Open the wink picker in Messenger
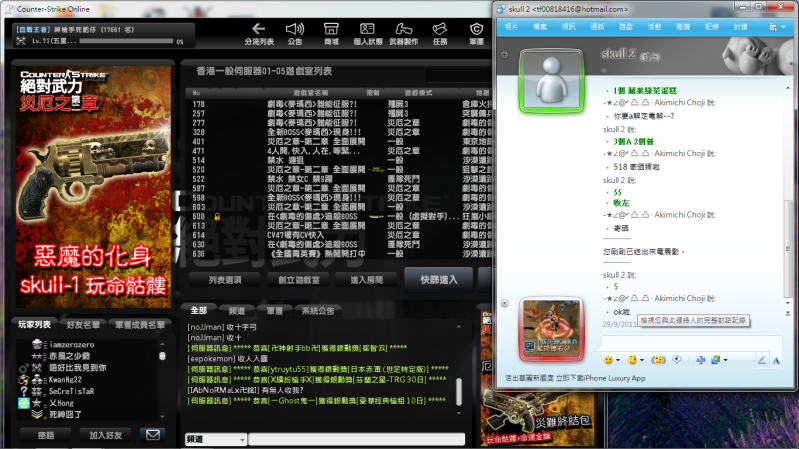The width and height of the screenshot is (799, 449). pyautogui.click(x=632, y=360)
